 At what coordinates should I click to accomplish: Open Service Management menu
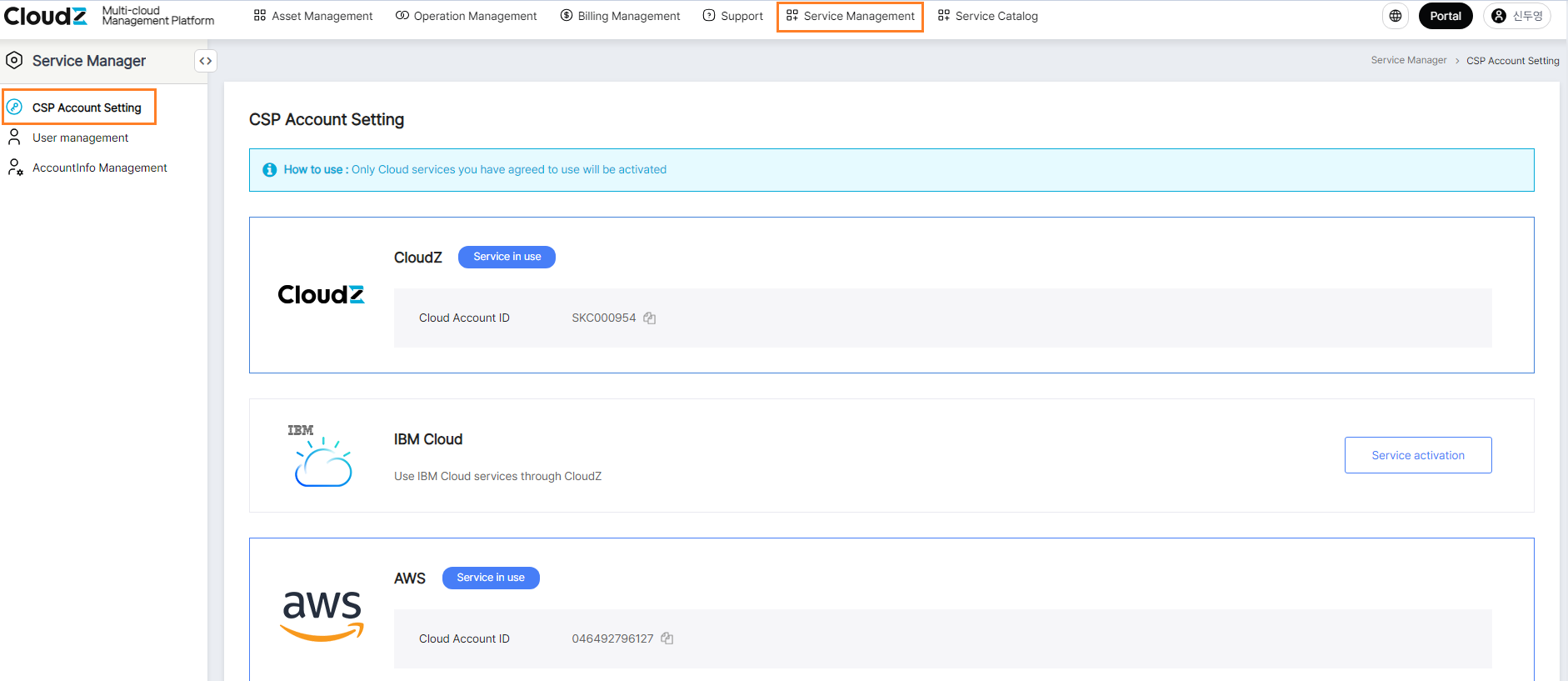coord(850,16)
